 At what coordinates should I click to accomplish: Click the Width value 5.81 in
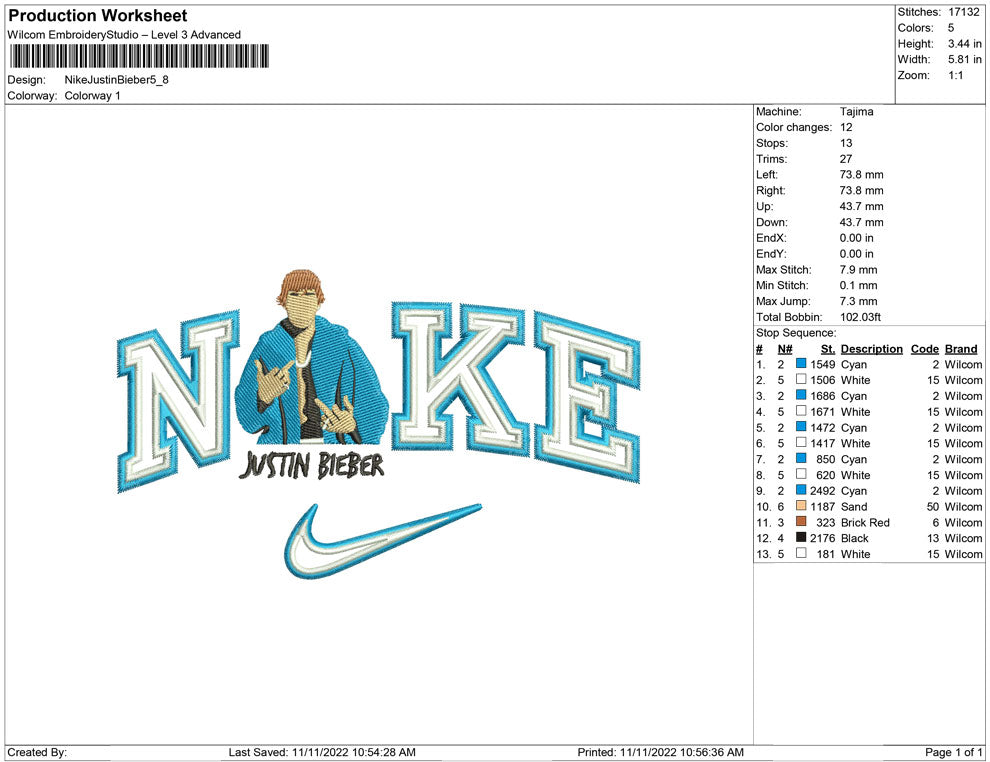coord(964,59)
